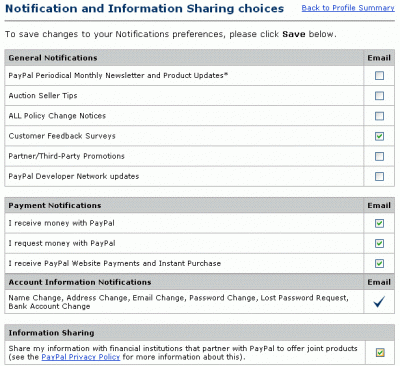The width and height of the screenshot is (400, 366).
Task: Uncheck Customer Feedback Surveys email checkbox
Action: pyautogui.click(x=379, y=136)
